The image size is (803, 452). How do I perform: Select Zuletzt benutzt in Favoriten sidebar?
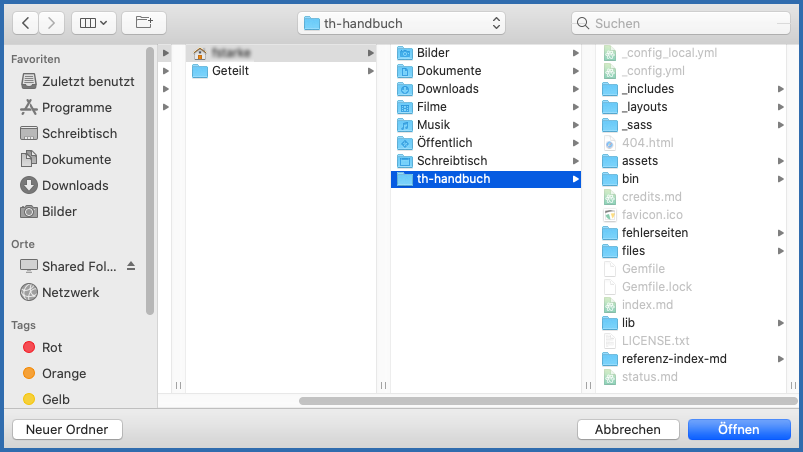point(77,81)
